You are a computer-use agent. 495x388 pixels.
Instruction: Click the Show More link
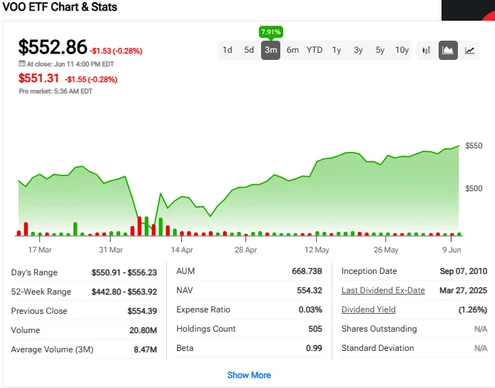tap(249, 375)
